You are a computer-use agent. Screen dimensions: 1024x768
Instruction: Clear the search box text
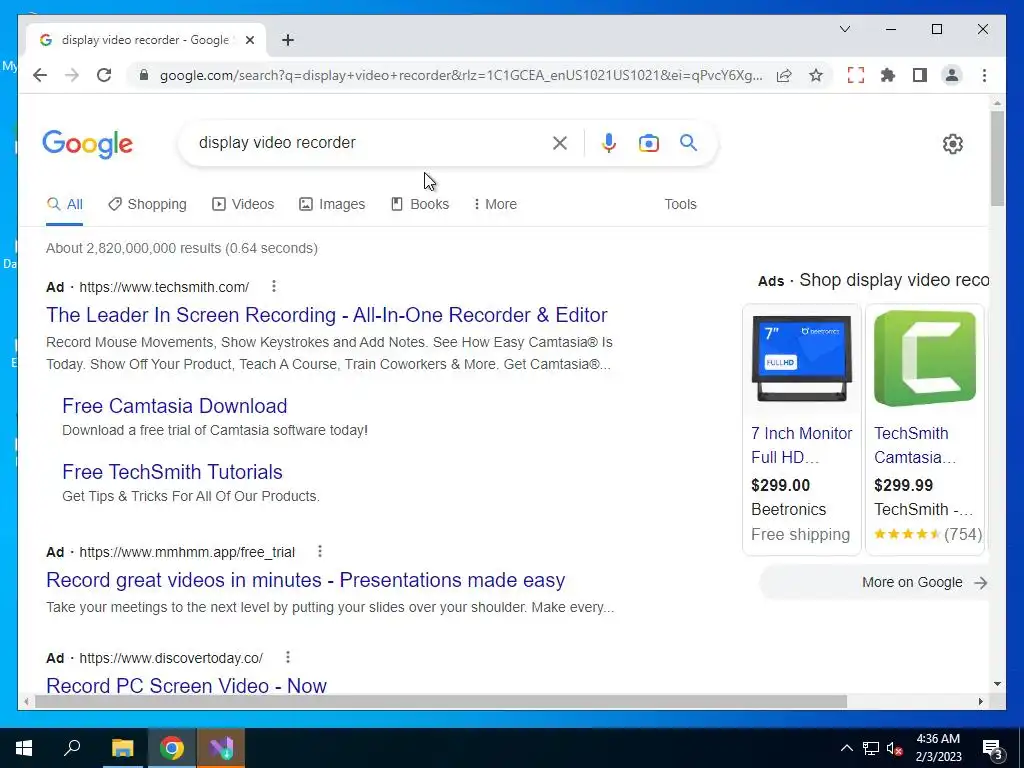point(560,143)
